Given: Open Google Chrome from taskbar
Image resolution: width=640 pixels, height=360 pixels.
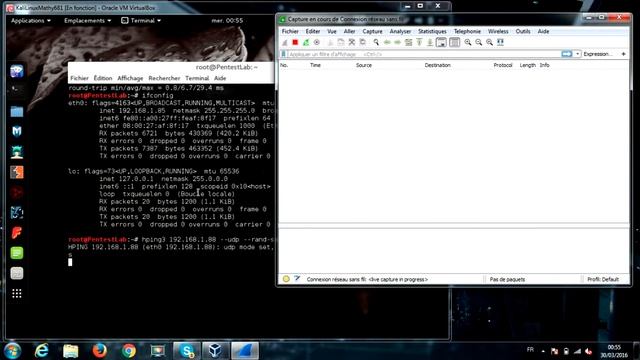Looking at the screenshot, I should tap(129, 351).
